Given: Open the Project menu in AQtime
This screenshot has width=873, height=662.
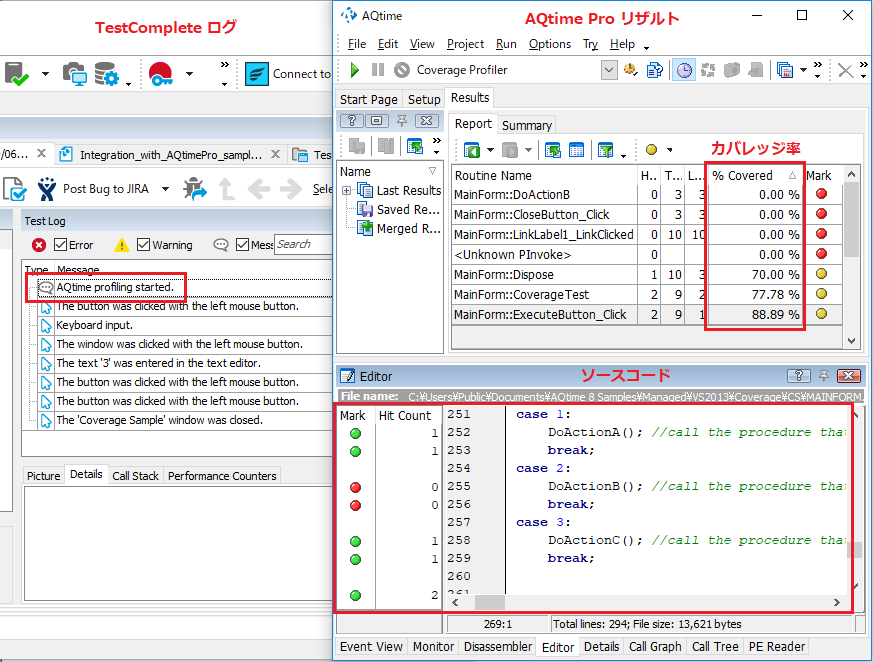Looking at the screenshot, I should [x=465, y=44].
